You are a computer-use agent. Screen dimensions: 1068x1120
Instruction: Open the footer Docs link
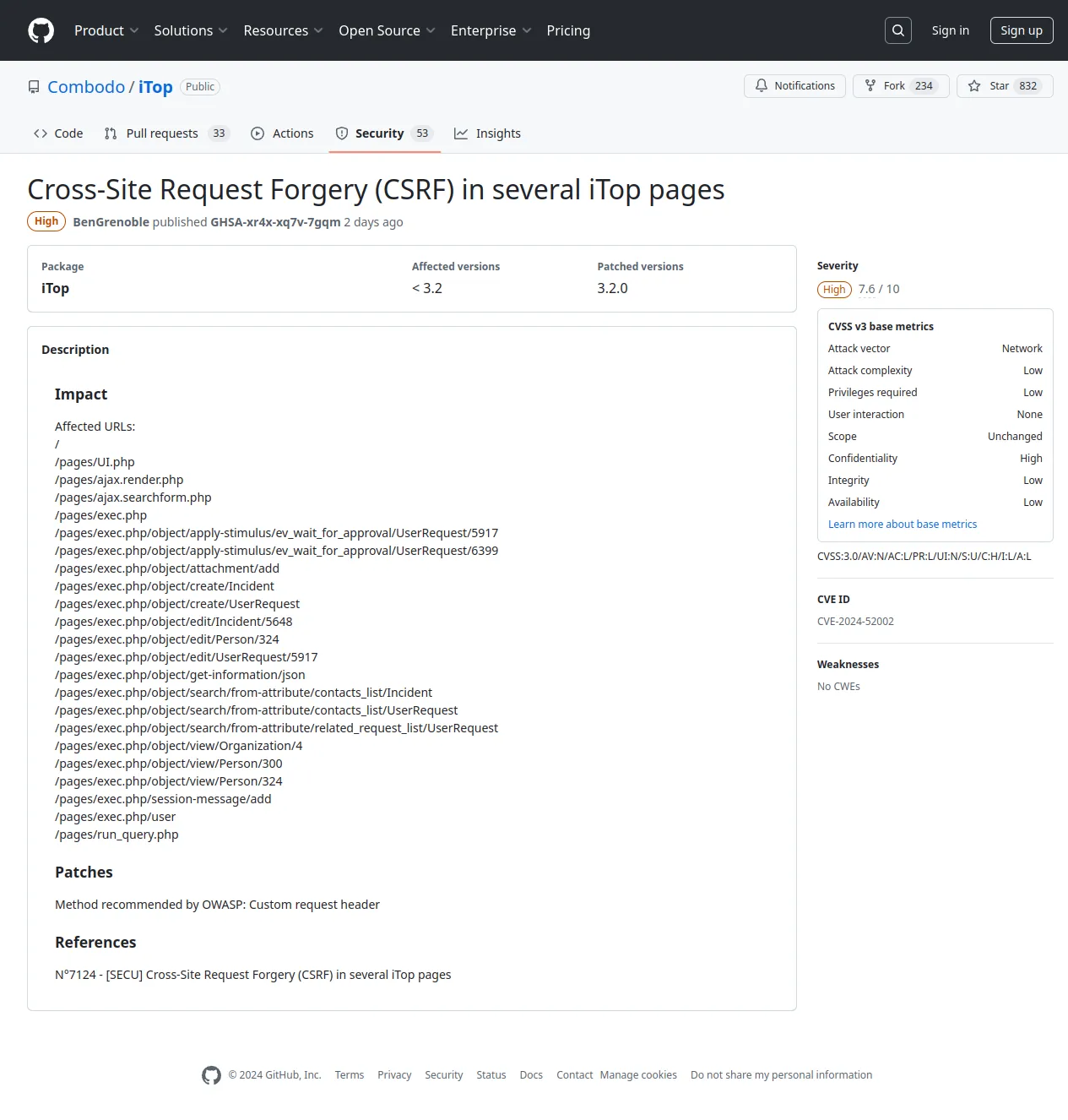(x=531, y=1074)
